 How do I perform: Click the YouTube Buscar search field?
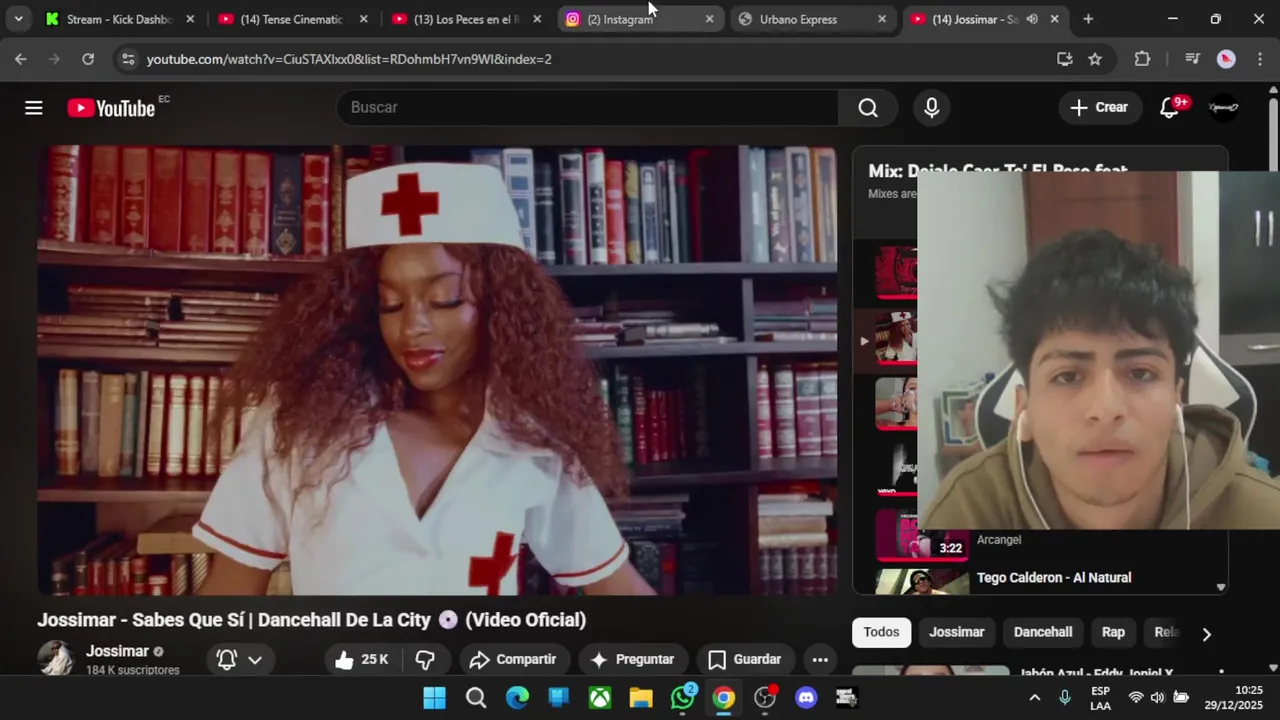click(588, 108)
